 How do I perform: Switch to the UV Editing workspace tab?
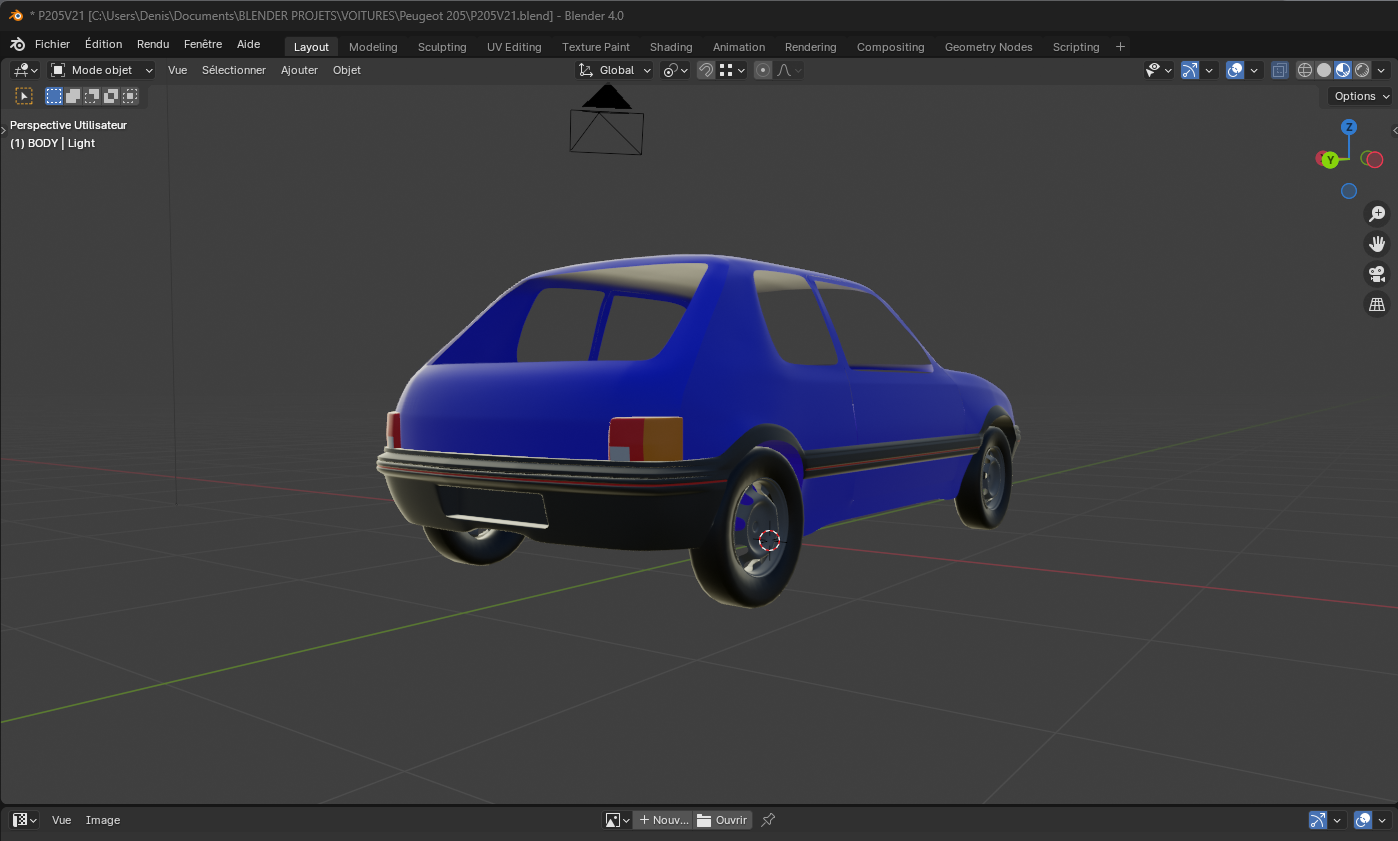tap(514, 47)
